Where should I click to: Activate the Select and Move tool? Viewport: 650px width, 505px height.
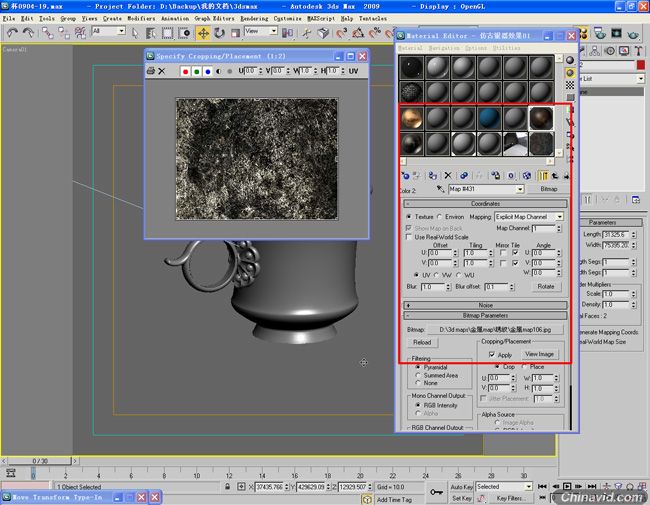[x=203, y=33]
